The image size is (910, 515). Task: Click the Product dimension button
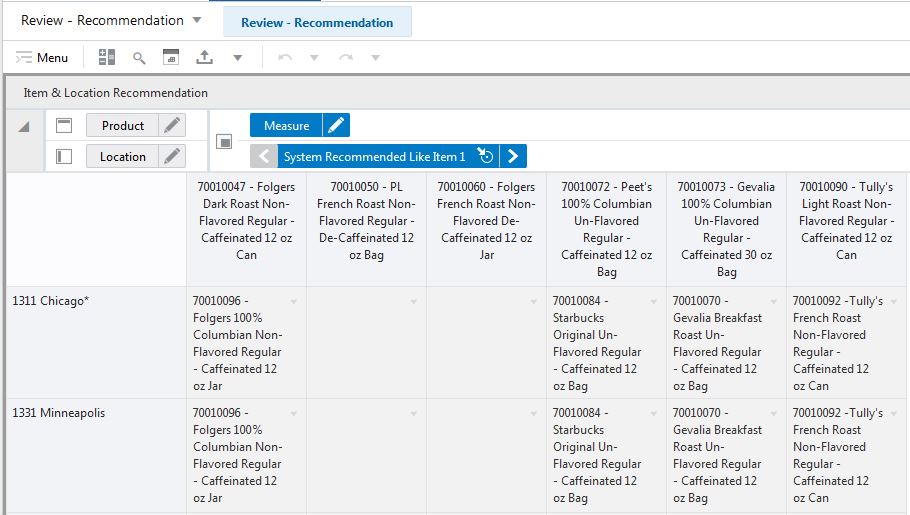pos(122,125)
